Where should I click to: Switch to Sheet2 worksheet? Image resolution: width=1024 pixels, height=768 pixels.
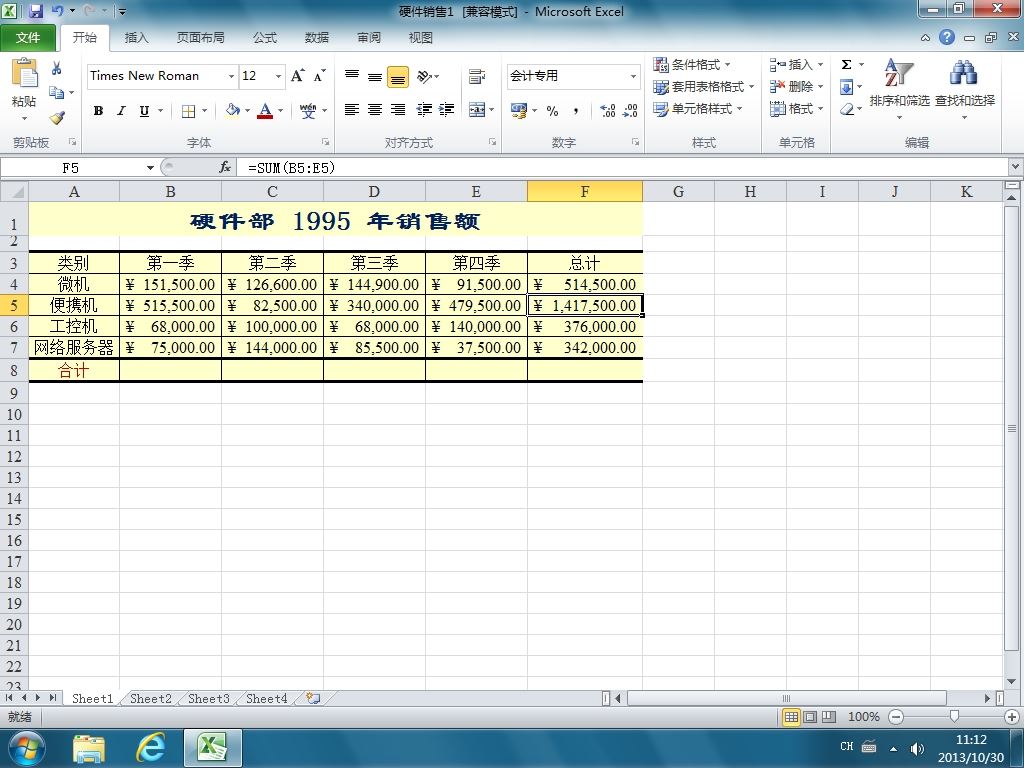[150, 698]
